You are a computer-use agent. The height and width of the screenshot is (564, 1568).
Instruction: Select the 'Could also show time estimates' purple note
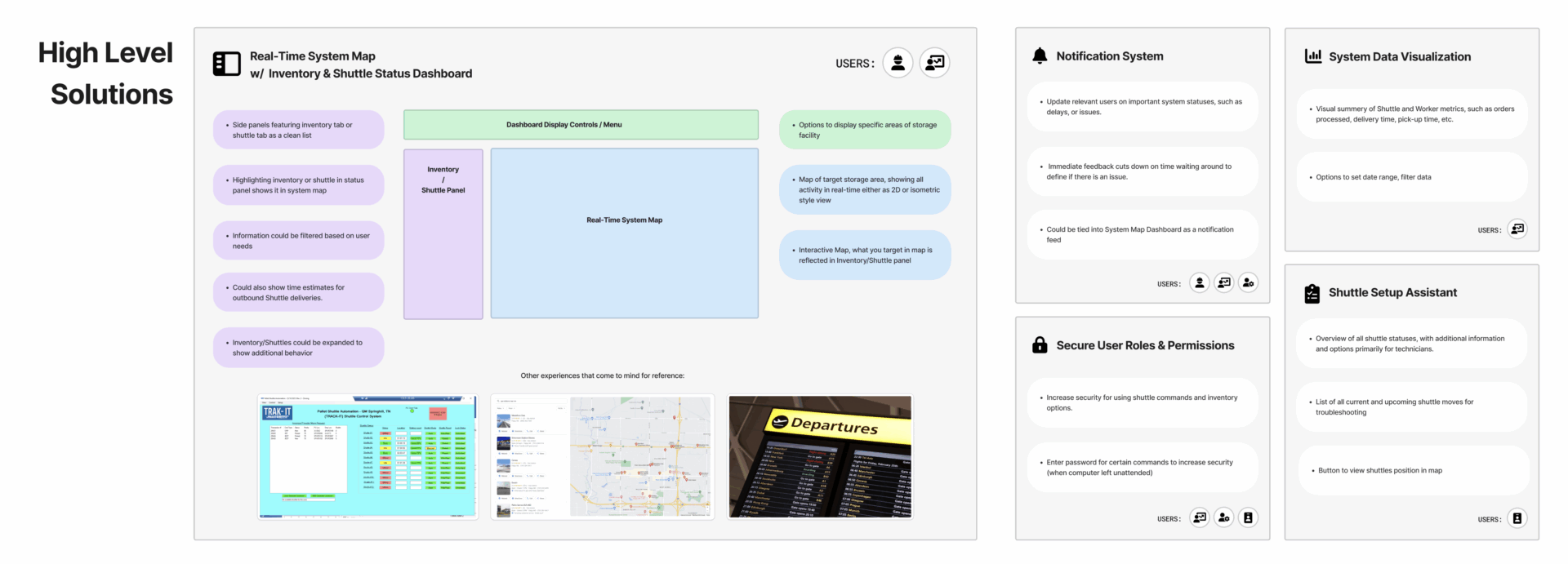click(x=298, y=292)
